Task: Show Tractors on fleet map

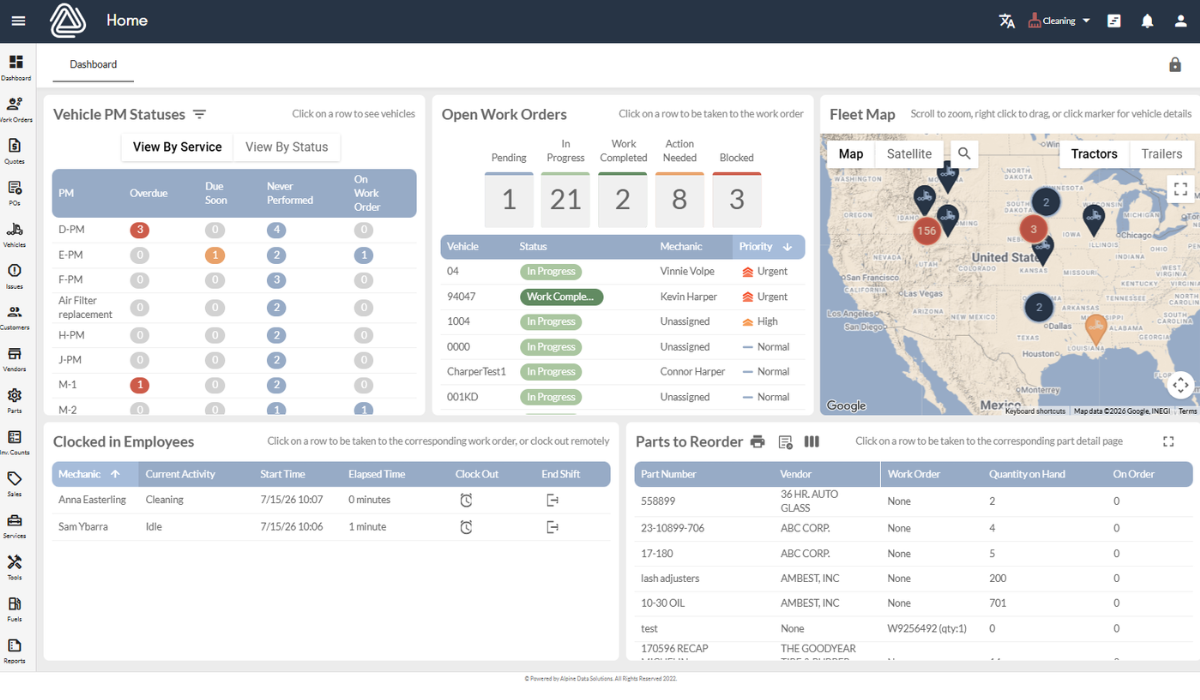Action: click(x=1094, y=154)
